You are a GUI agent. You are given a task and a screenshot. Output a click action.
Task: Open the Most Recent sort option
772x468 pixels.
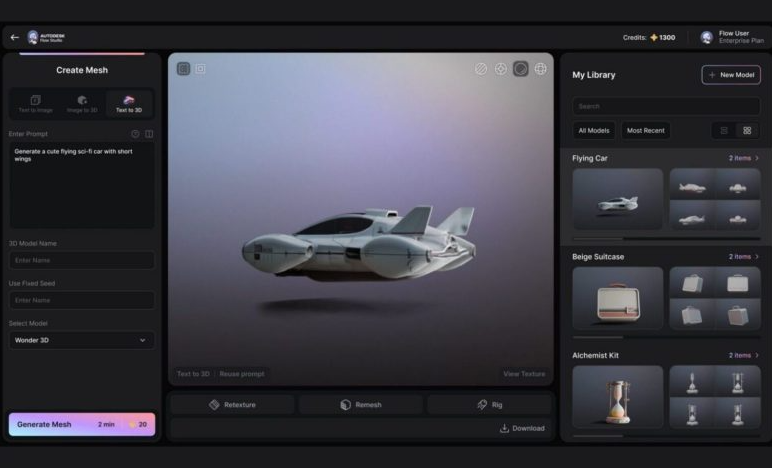(645, 130)
